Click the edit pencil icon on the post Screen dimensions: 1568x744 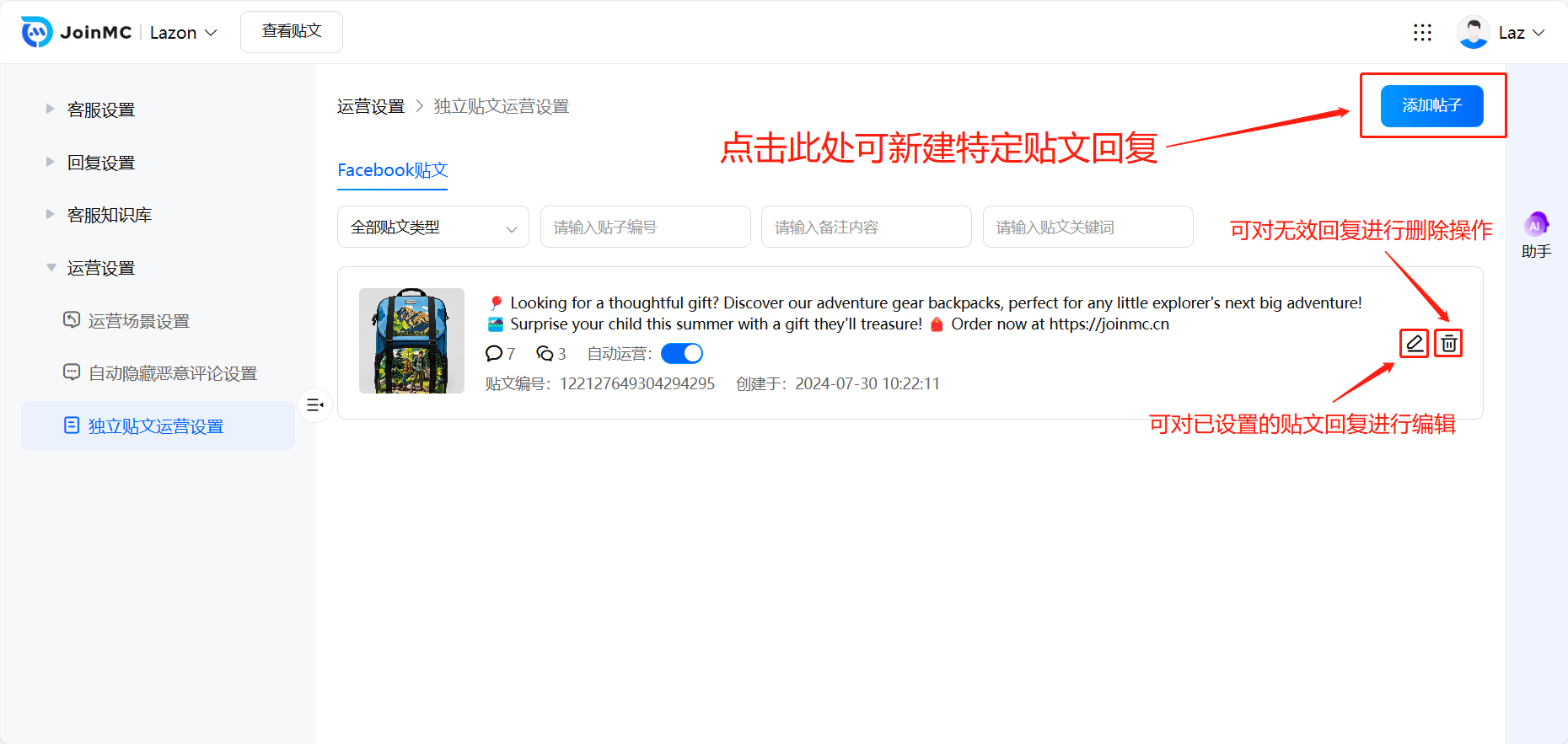1414,344
